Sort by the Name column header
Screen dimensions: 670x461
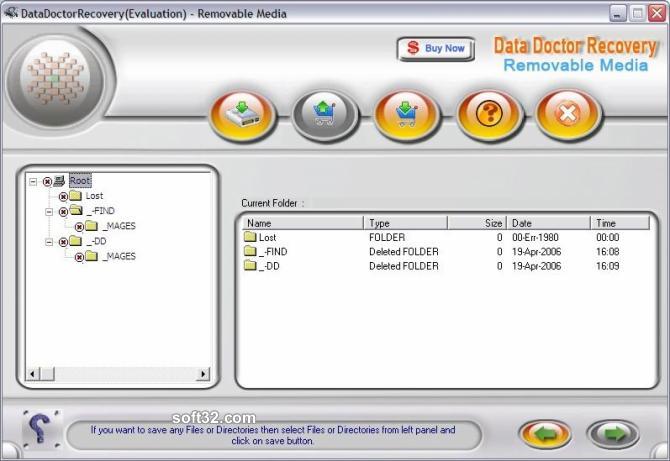[x=303, y=223]
